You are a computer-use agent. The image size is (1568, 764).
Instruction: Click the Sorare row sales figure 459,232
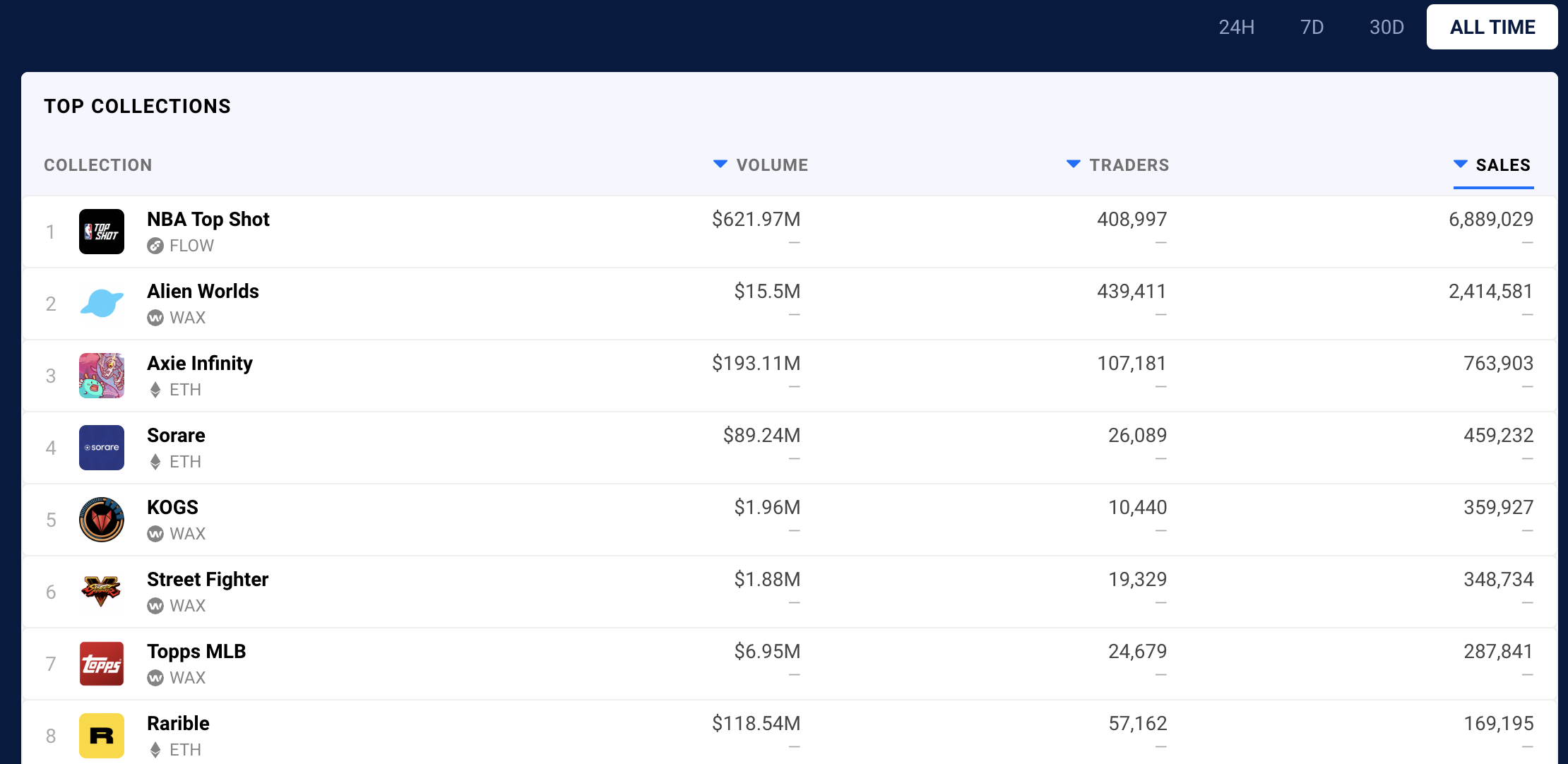1498,436
